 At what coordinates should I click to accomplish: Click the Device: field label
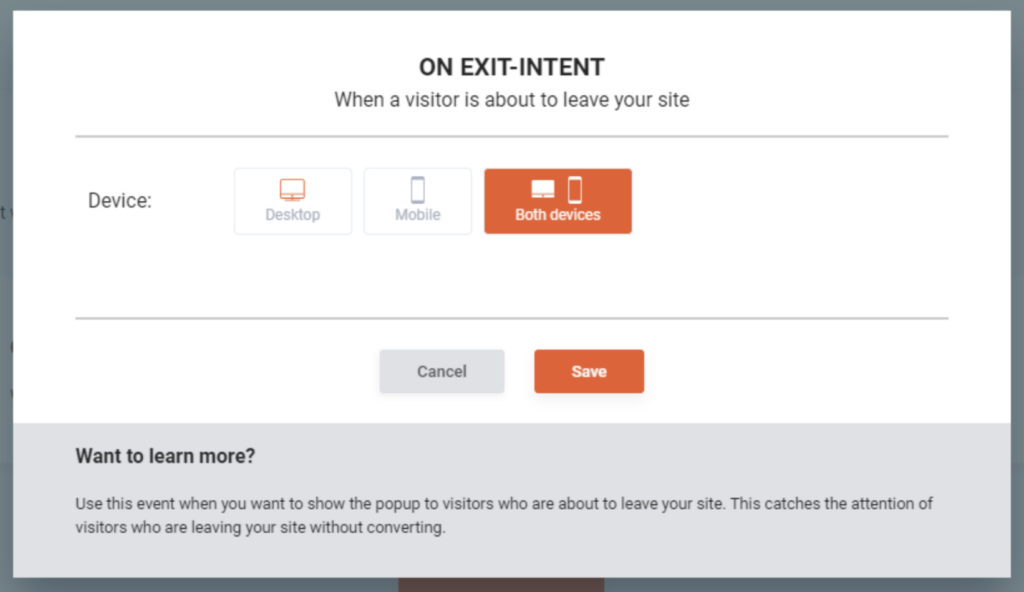tap(120, 201)
